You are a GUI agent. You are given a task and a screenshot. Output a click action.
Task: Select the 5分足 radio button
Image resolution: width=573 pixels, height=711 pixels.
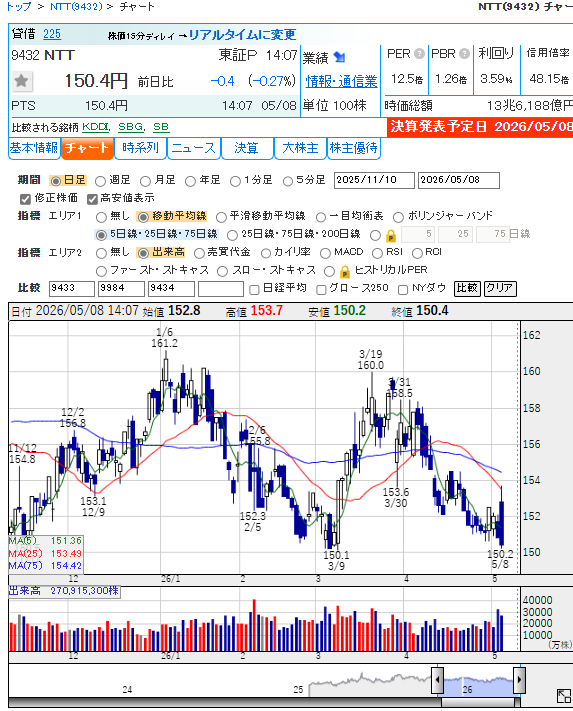pyautogui.click(x=287, y=181)
